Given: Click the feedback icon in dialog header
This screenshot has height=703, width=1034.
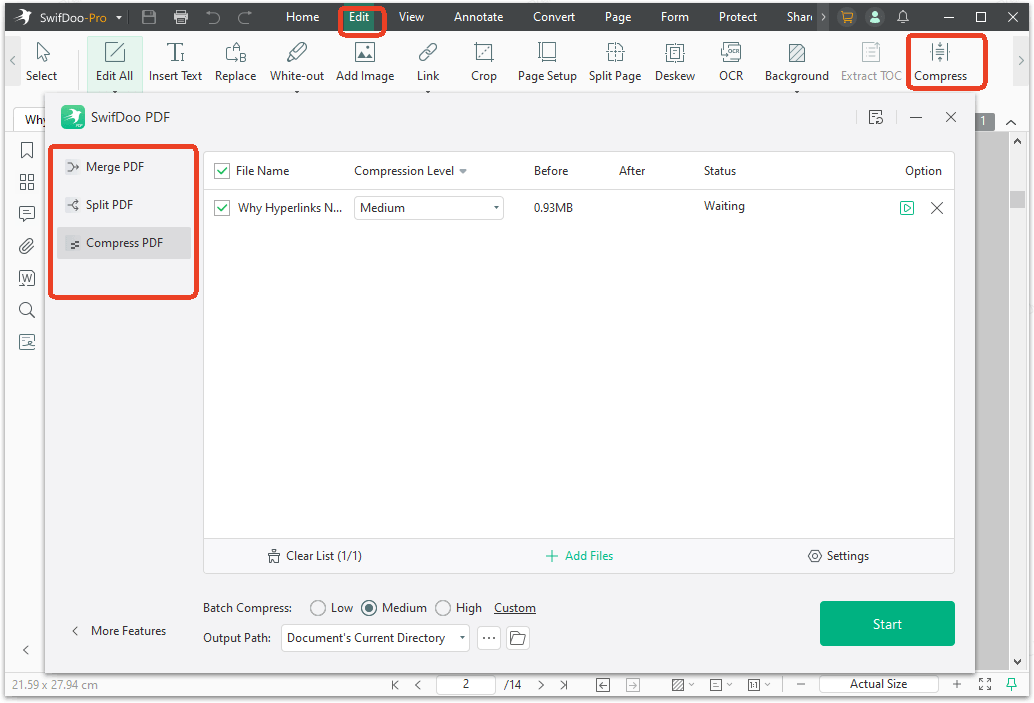Looking at the screenshot, I should pos(876,117).
